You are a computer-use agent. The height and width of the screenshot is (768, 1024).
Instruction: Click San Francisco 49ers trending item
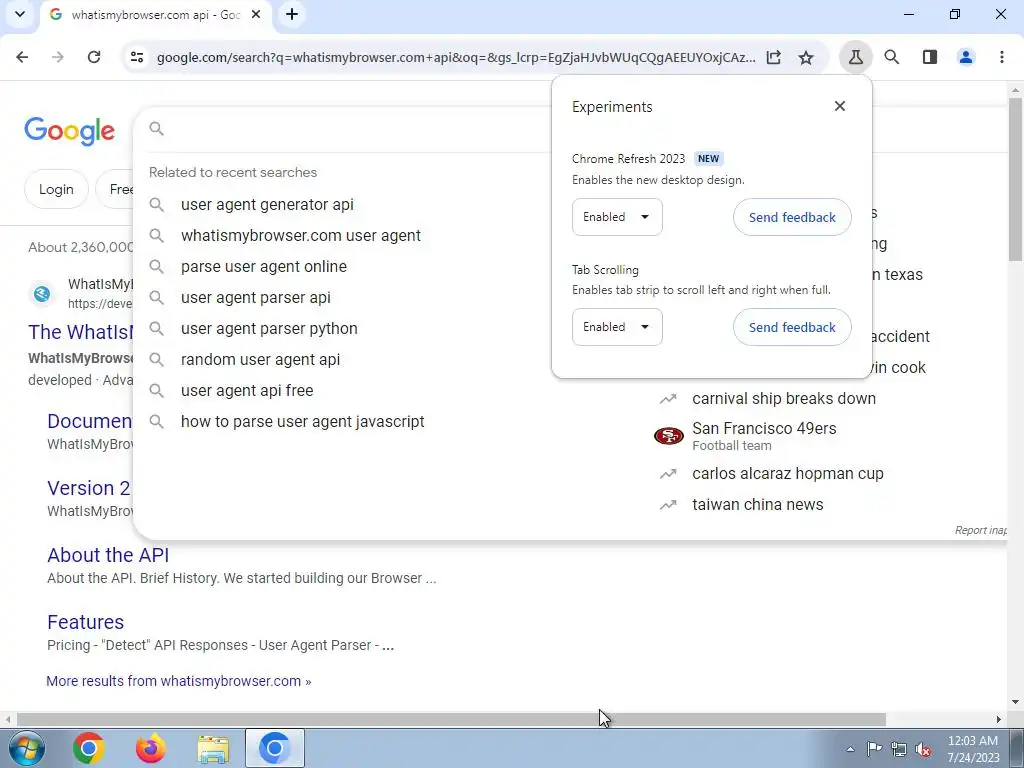[x=764, y=436]
